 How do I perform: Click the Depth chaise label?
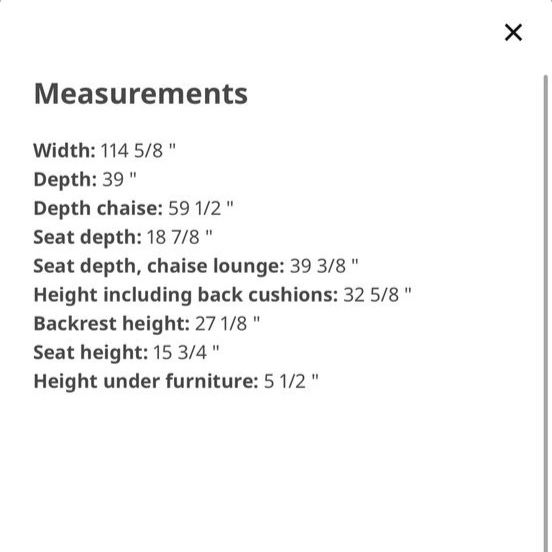pos(98,208)
